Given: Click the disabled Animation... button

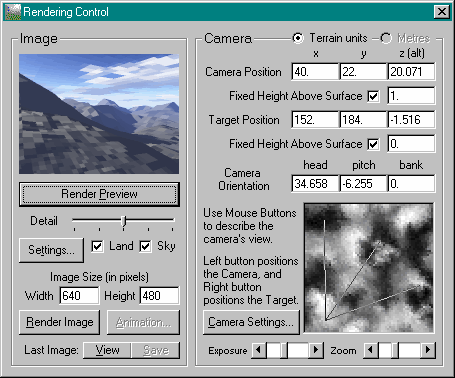Looking at the screenshot, I should (143, 322).
